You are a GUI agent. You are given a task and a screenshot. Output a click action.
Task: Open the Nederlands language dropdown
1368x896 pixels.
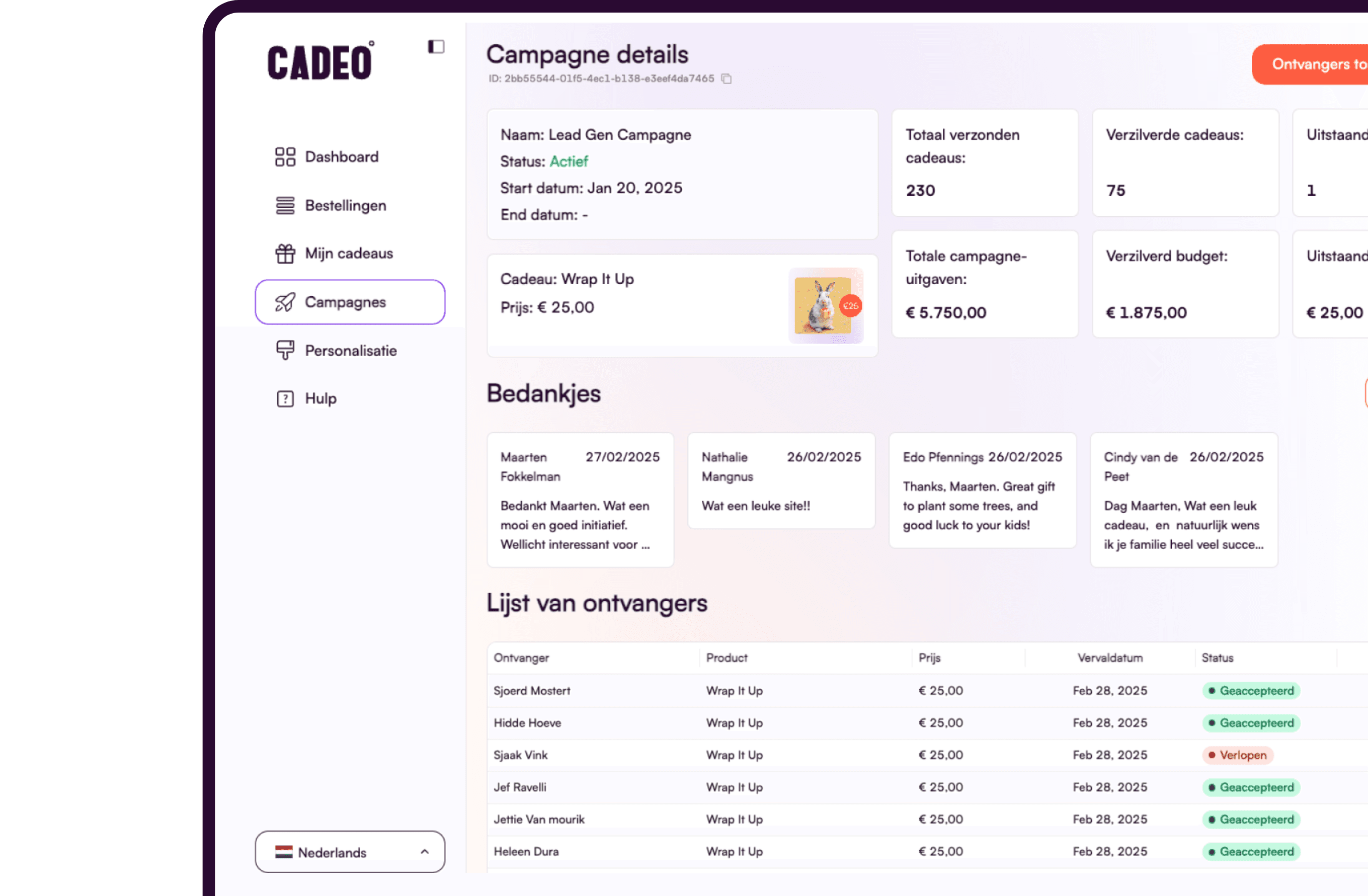[349, 852]
